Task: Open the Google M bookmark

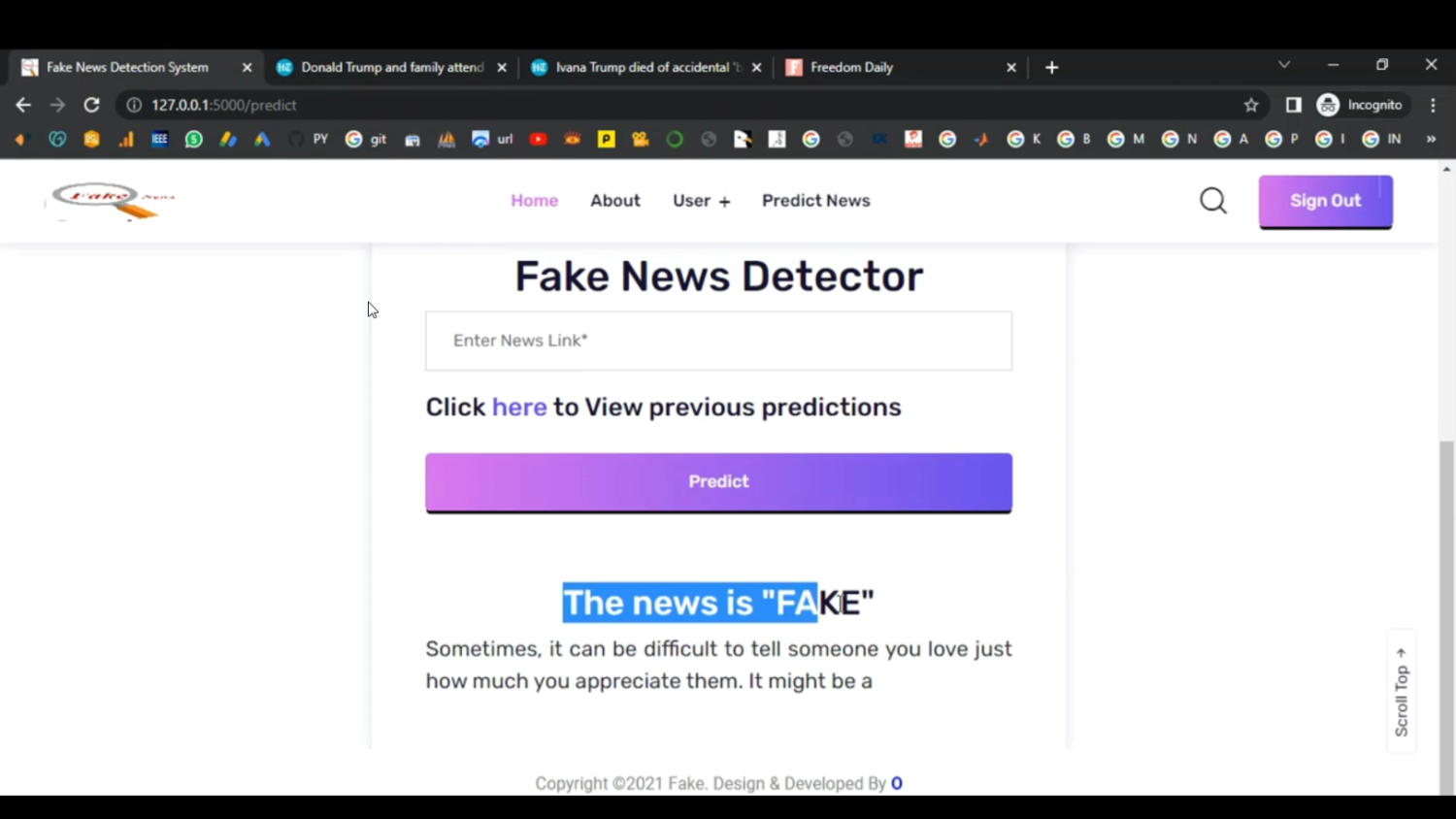Action: coord(1126,139)
